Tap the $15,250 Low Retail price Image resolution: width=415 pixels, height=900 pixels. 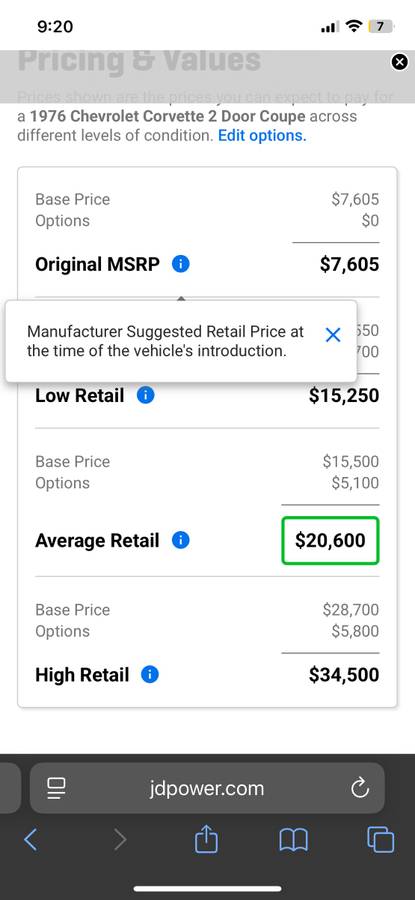[344, 395]
